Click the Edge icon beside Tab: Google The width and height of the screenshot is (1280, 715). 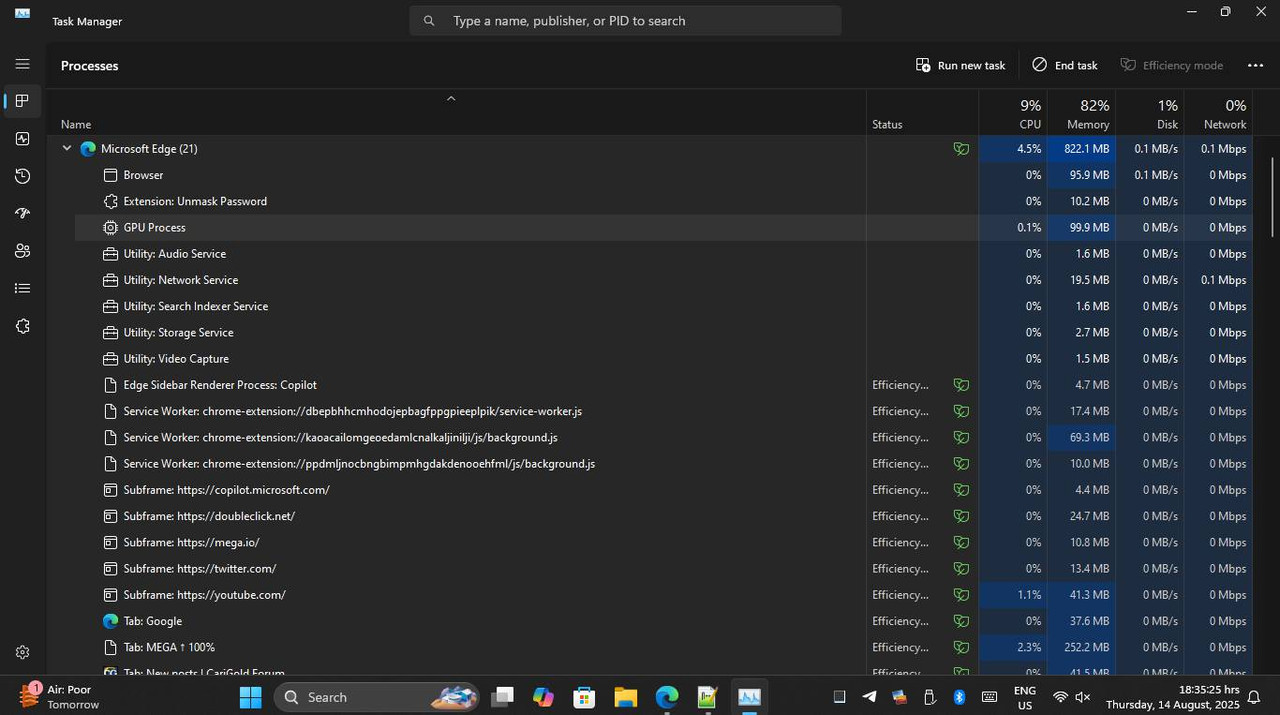[x=110, y=621]
